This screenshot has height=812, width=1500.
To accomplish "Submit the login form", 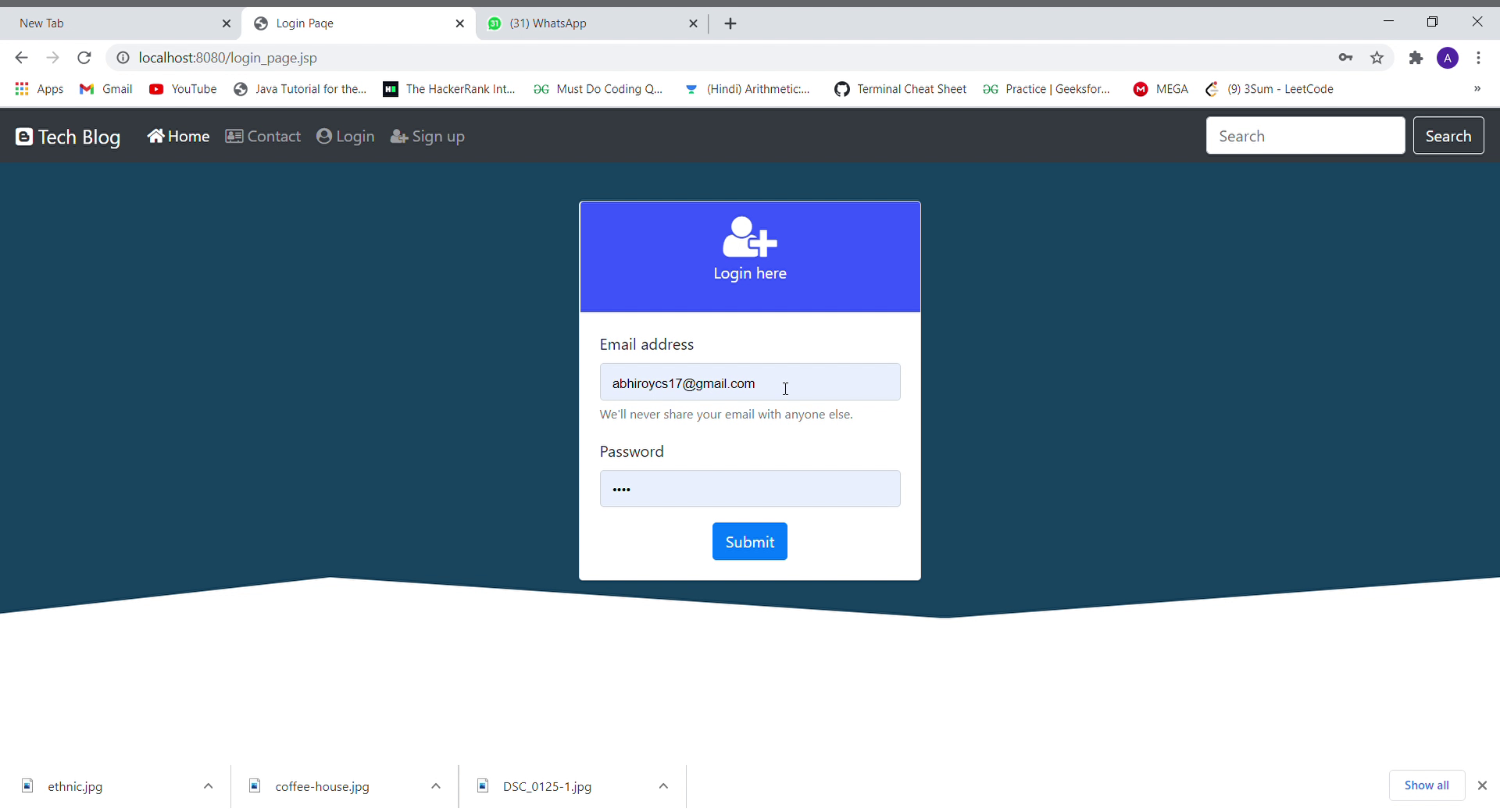I will 749,541.
